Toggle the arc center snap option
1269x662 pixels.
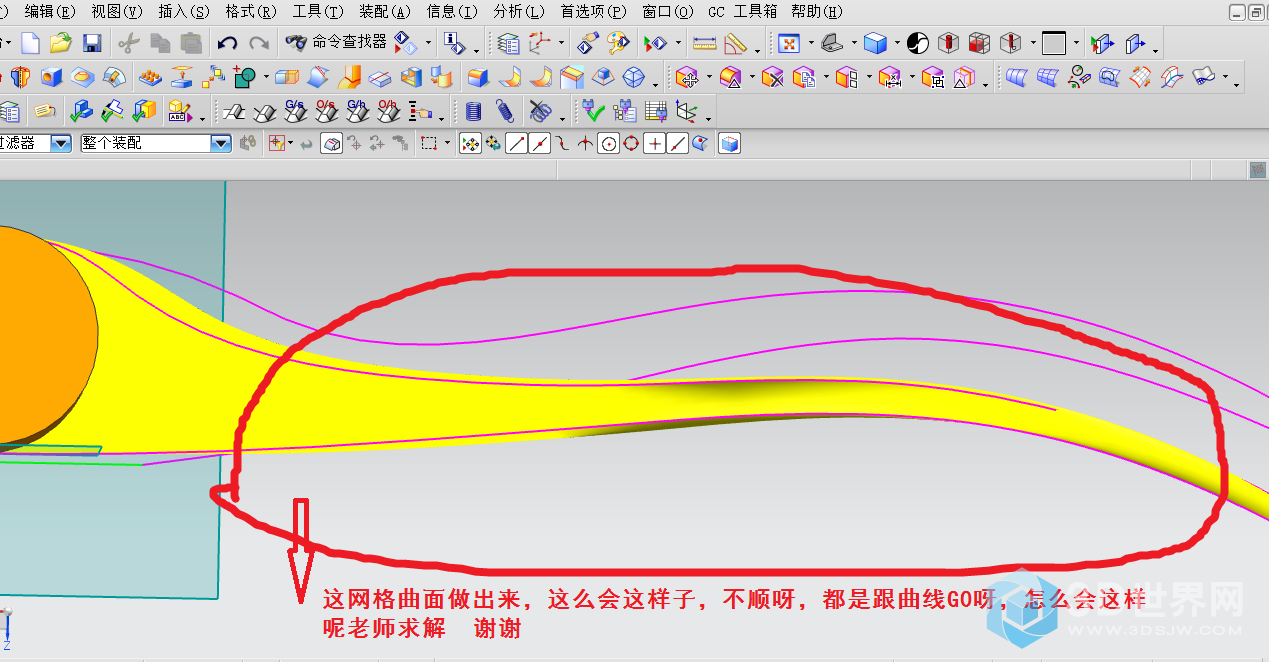pos(608,143)
